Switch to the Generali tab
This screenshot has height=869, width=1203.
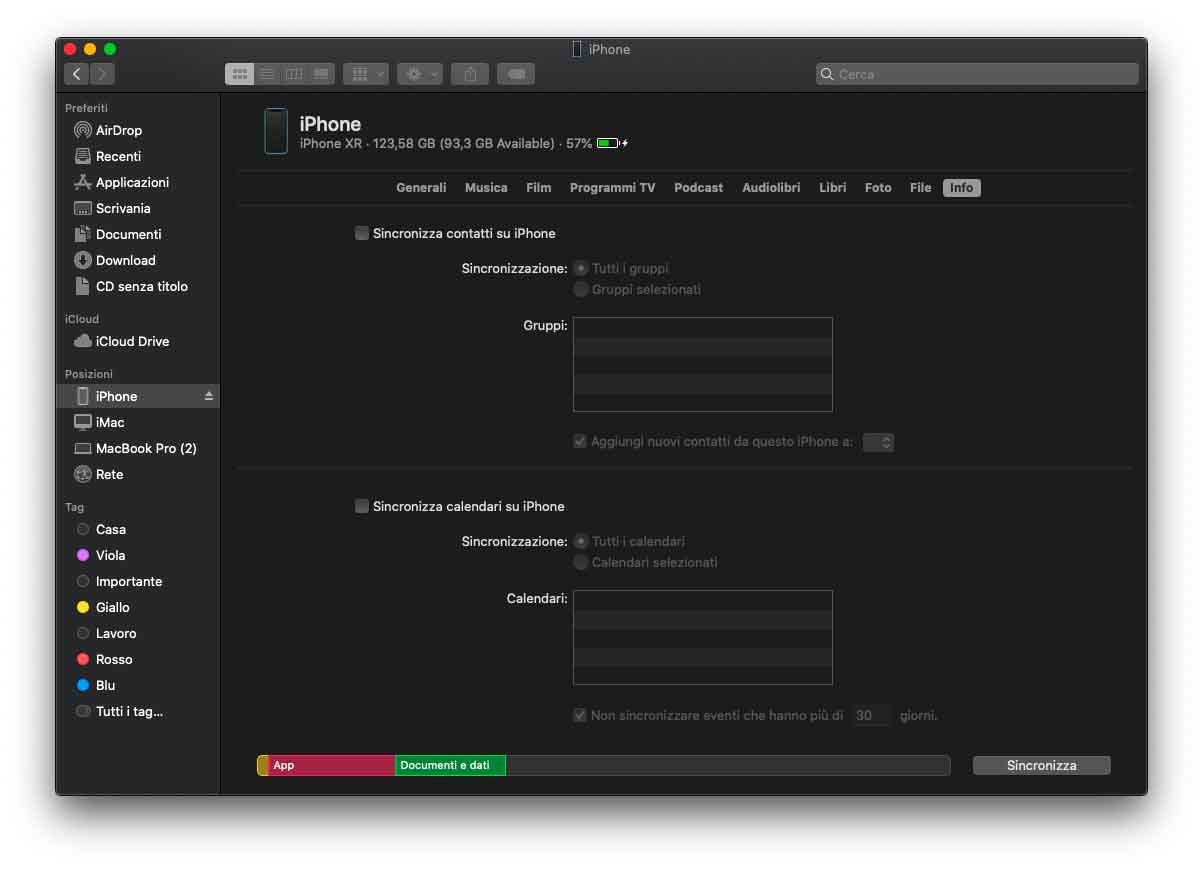[421, 188]
